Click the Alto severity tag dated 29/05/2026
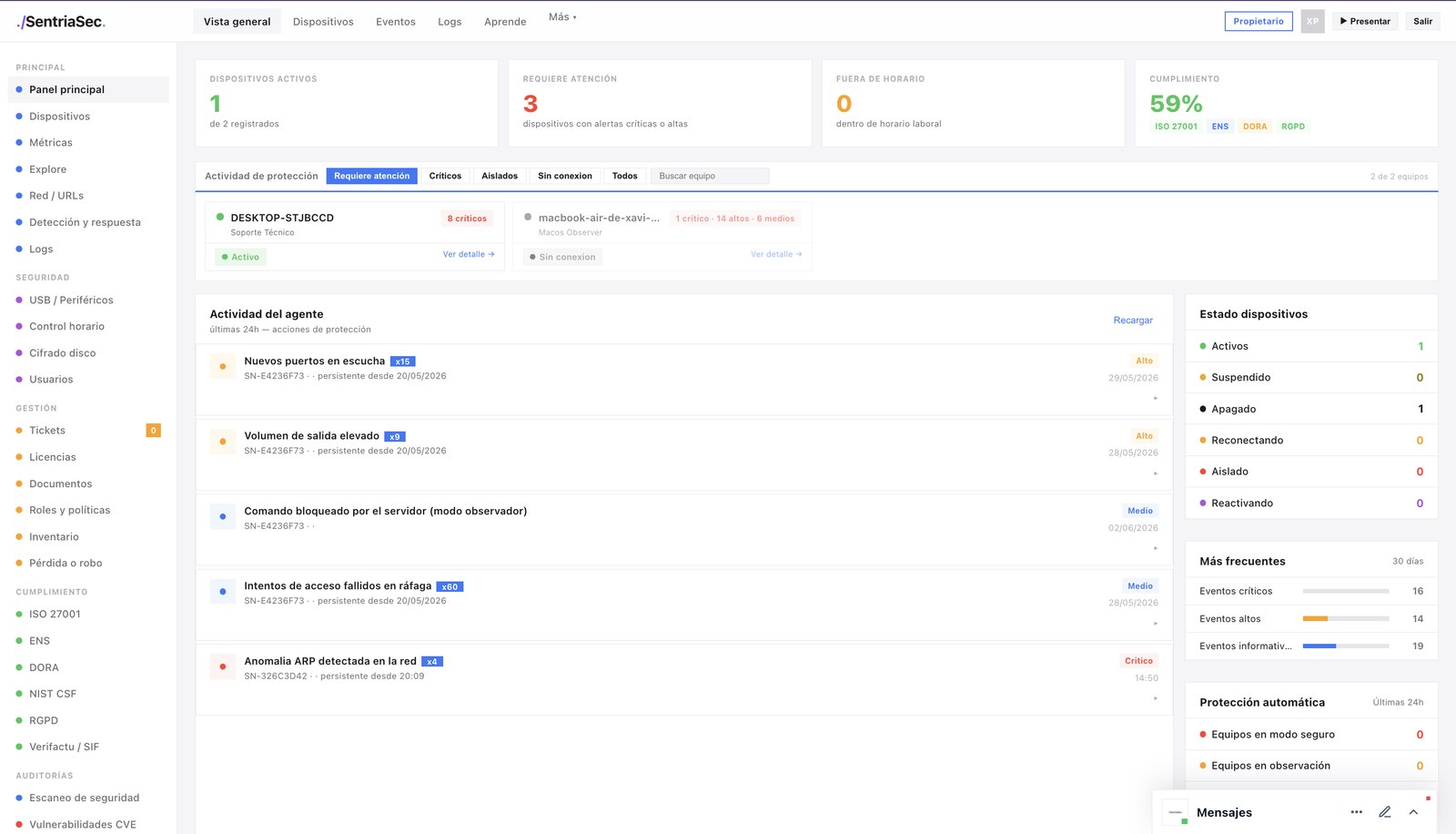The height and width of the screenshot is (834, 1456). click(1144, 361)
